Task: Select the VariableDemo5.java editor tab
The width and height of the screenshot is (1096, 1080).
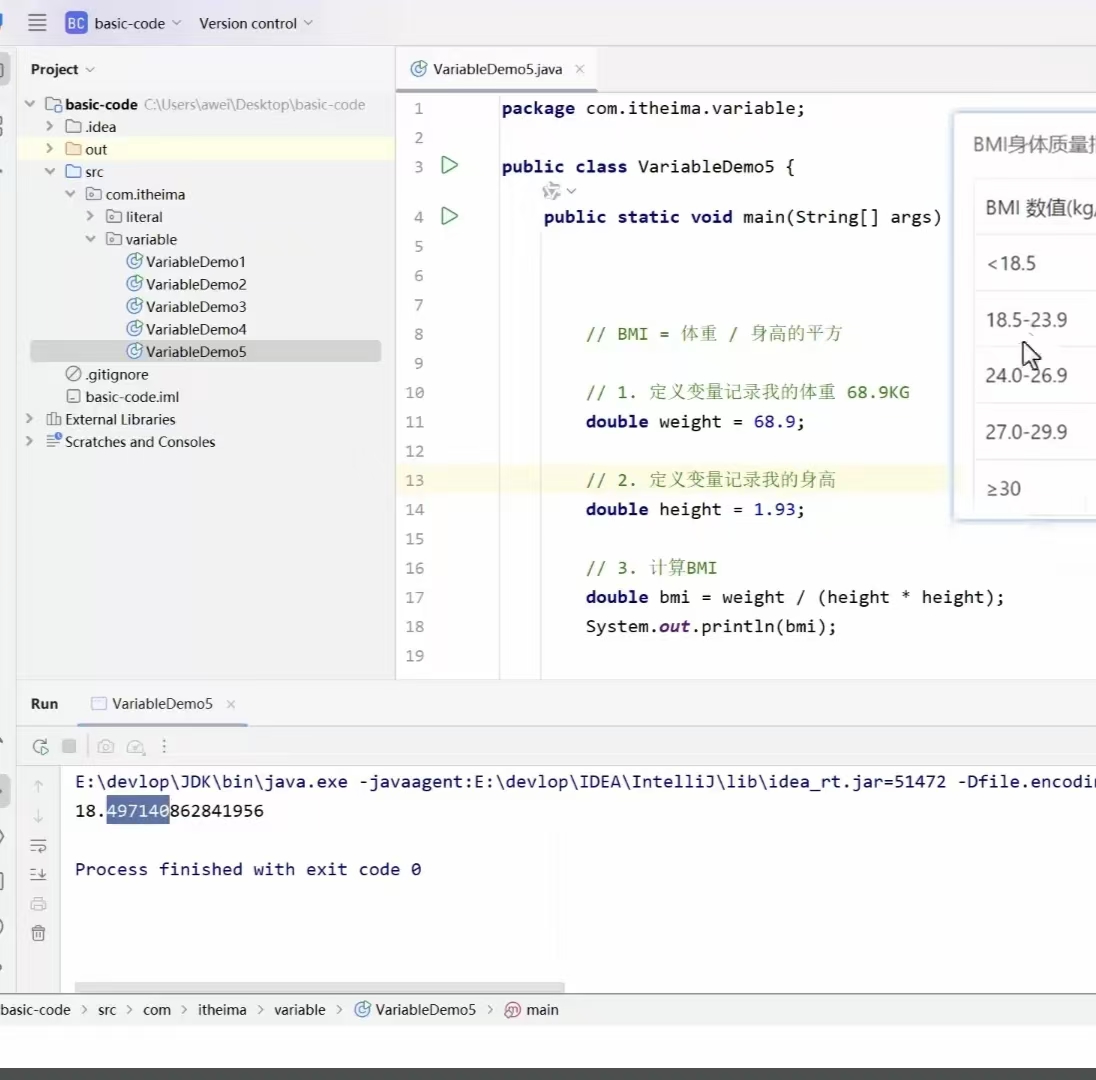Action: click(x=497, y=69)
